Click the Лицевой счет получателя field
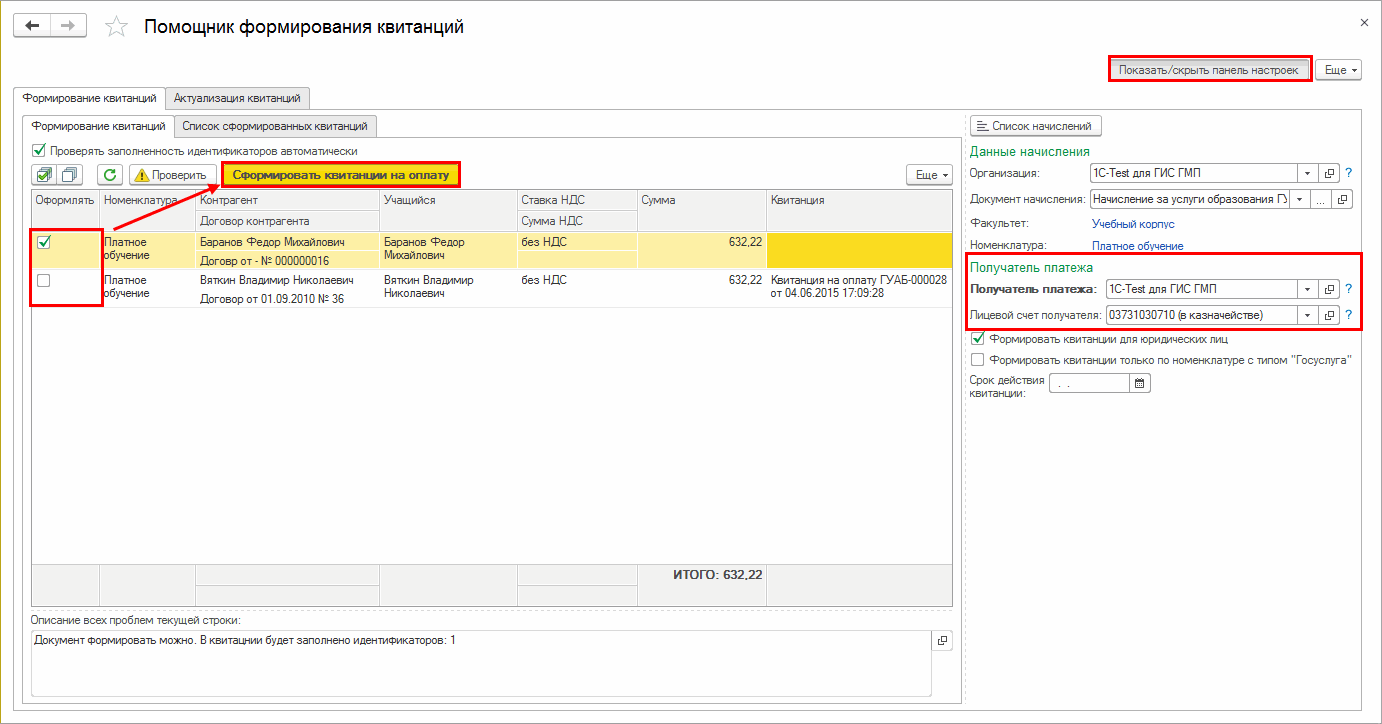The width and height of the screenshot is (1382, 724). [x=1201, y=315]
